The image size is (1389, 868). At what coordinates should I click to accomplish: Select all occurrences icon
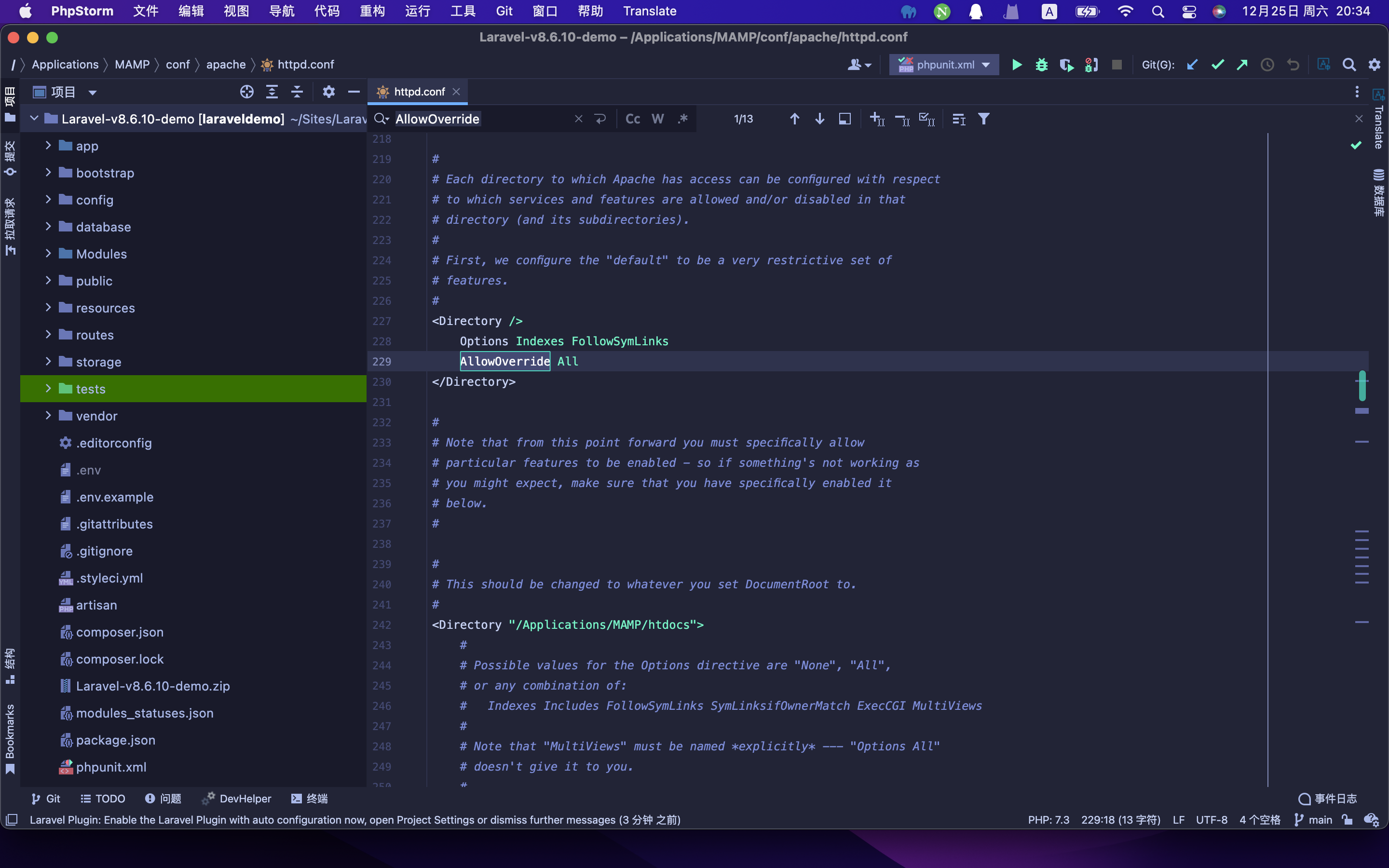click(x=926, y=119)
